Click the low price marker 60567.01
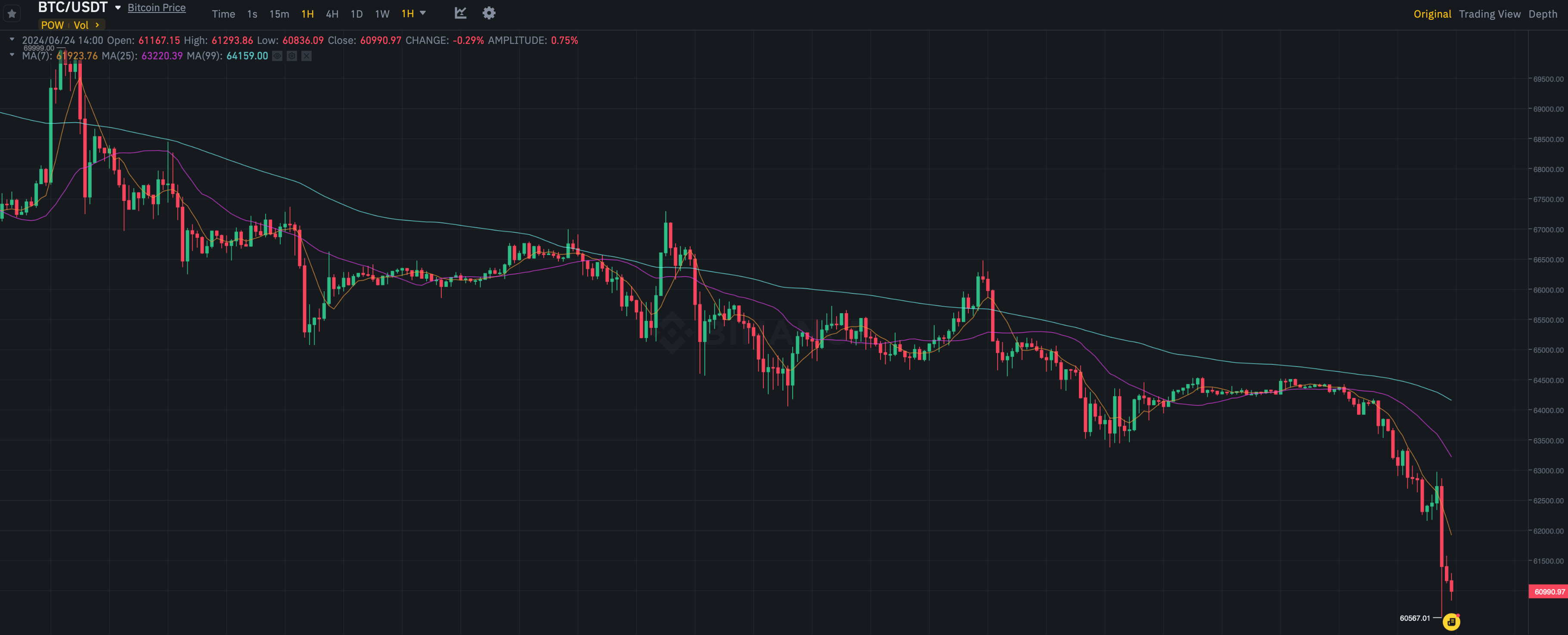 point(1415,618)
